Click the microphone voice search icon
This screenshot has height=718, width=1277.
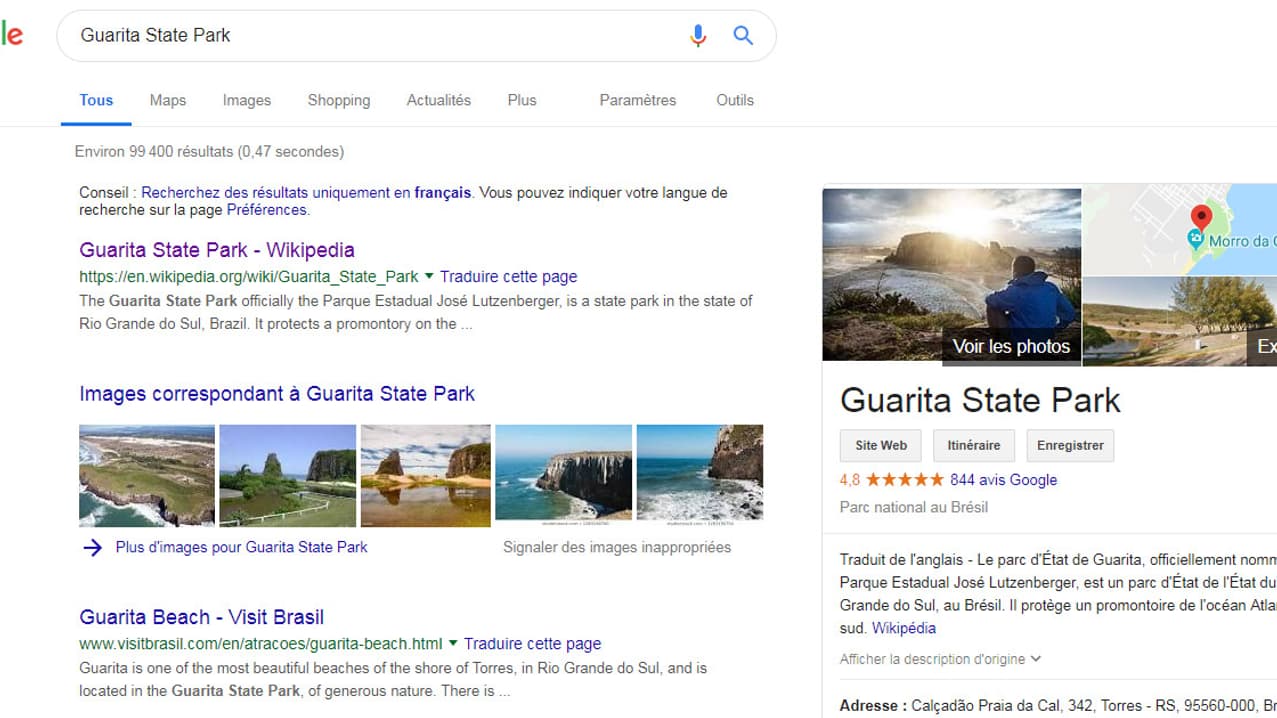(698, 36)
